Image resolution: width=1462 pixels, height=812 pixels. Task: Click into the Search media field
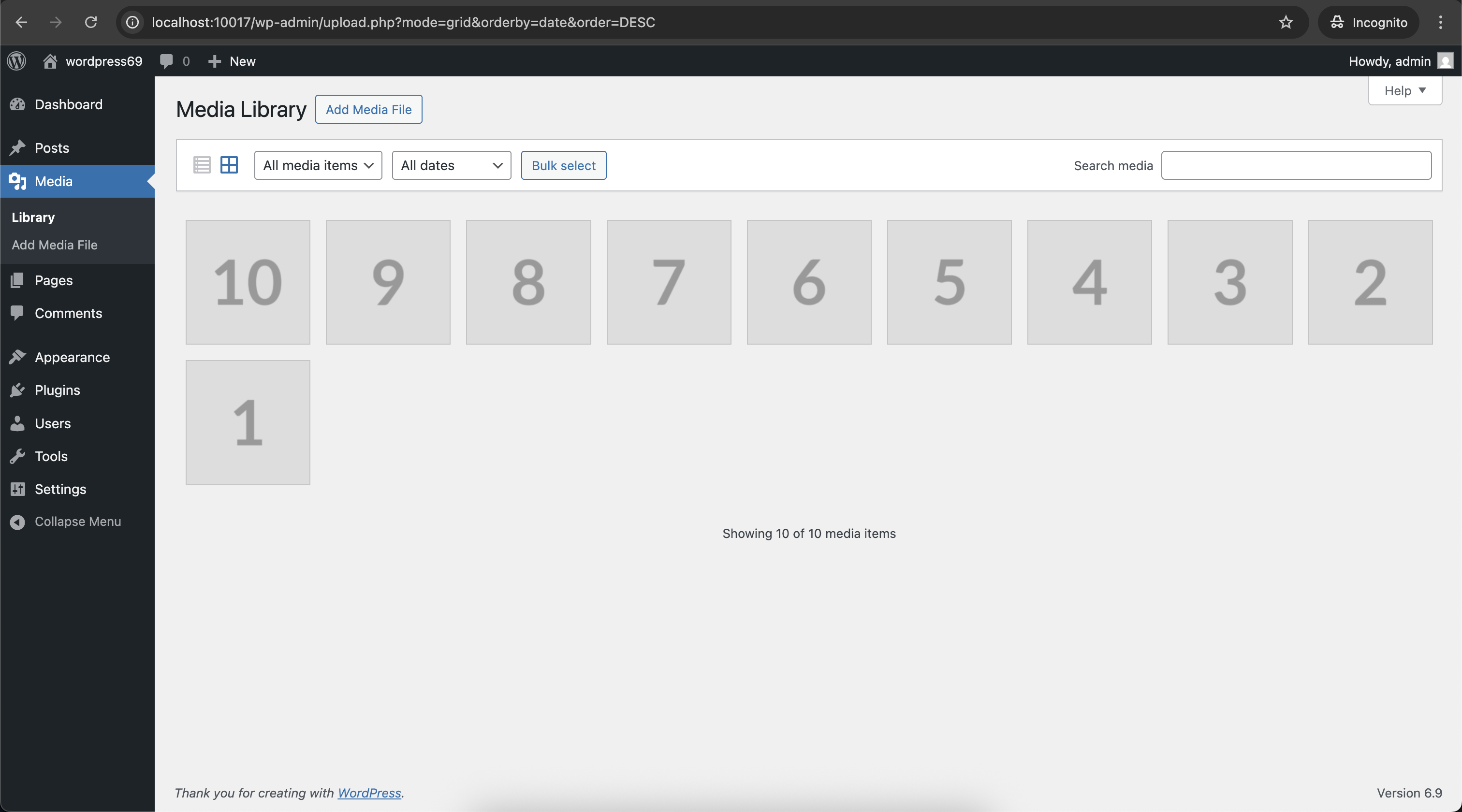pyautogui.click(x=1296, y=166)
